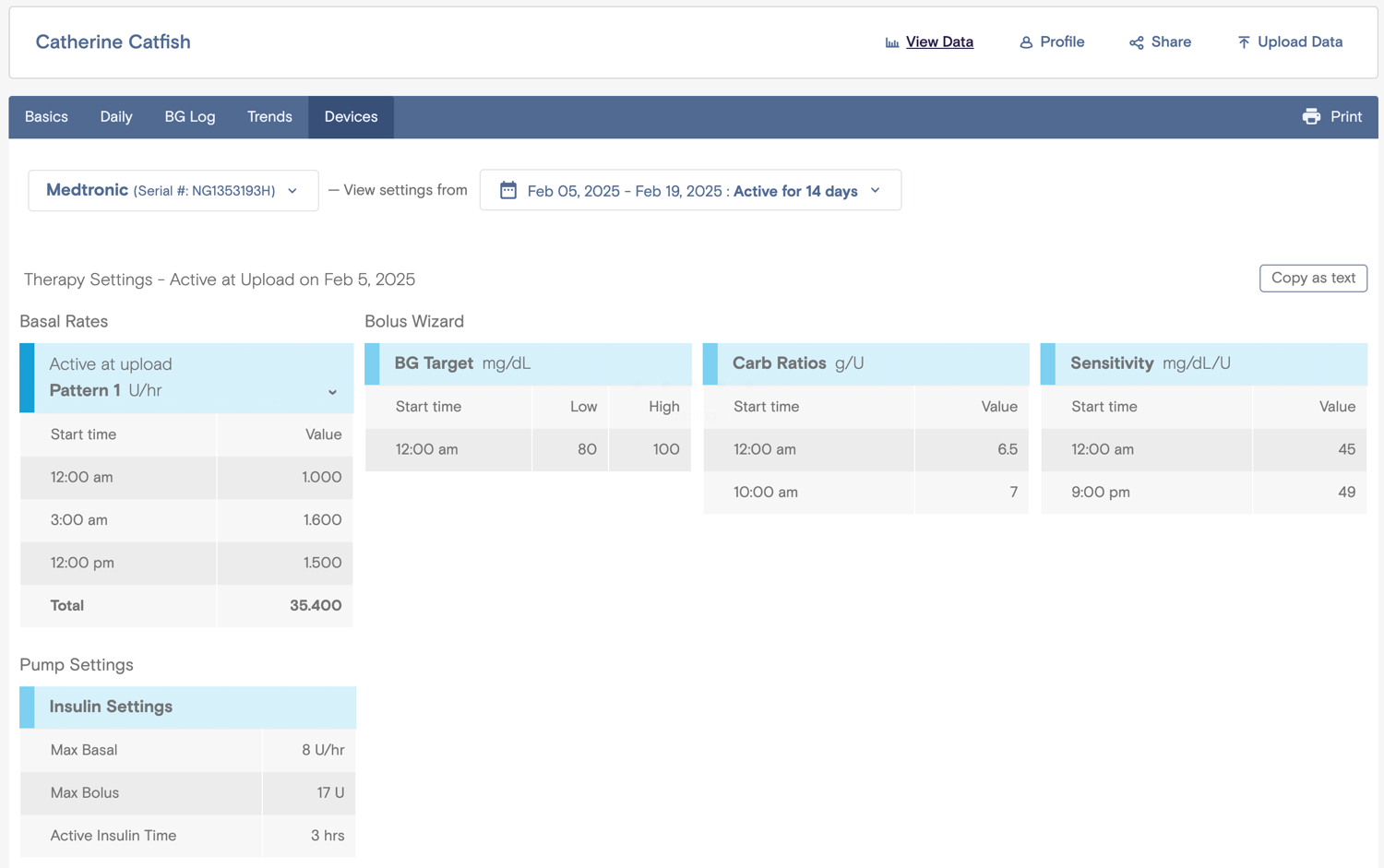Go to the BG Log tab

[x=190, y=117]
